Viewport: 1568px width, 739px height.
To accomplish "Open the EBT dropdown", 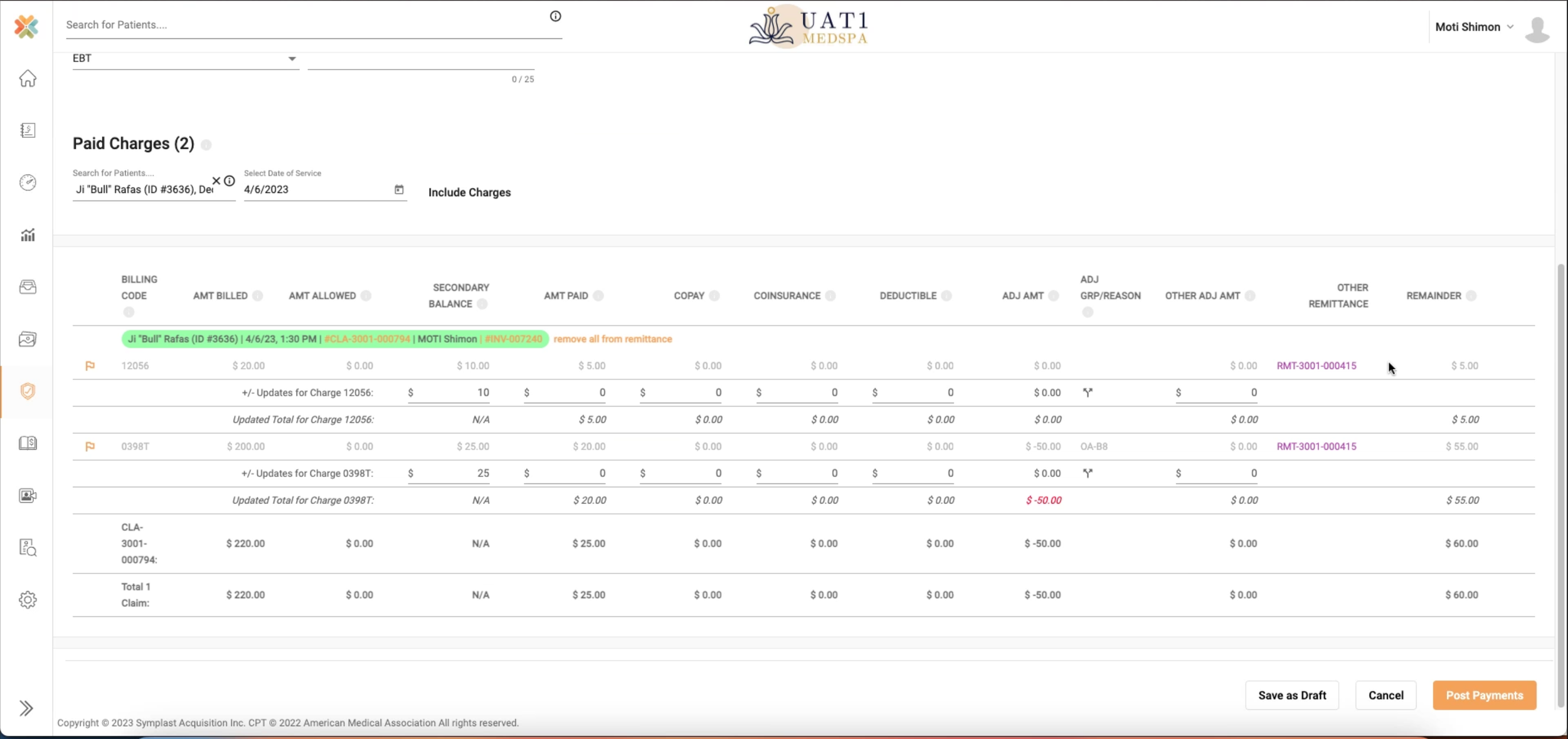I will pyautogui.click(x=292, y=59).
